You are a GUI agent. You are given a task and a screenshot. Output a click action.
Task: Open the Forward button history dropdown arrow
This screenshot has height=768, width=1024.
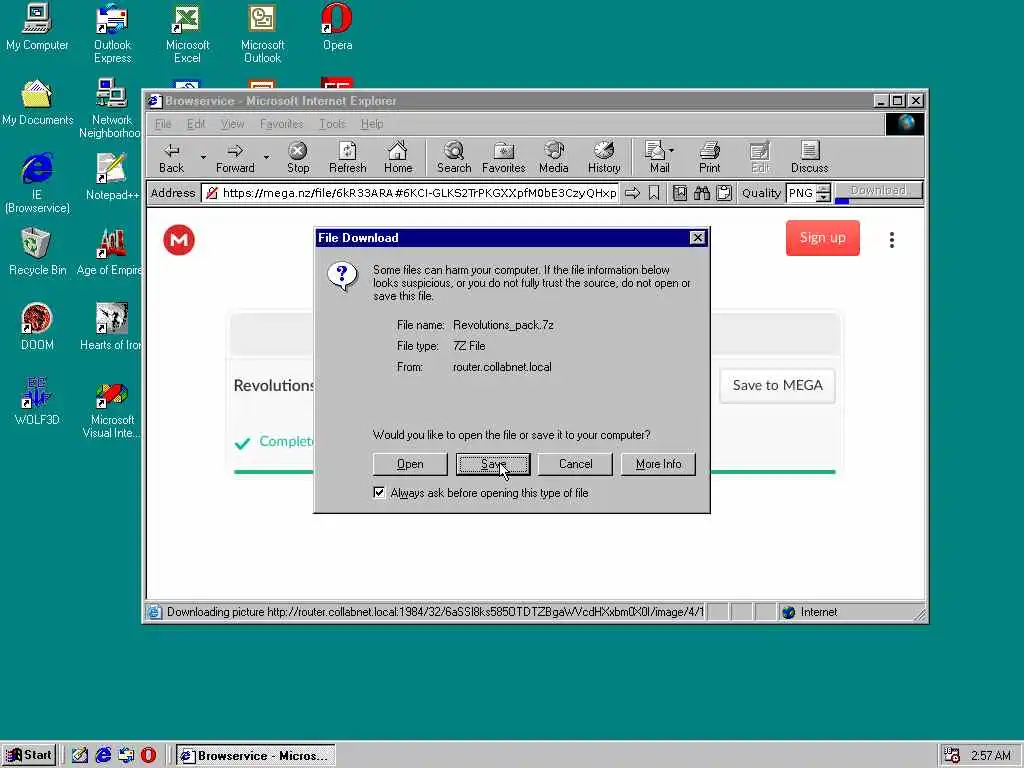[x=266, y=157]
